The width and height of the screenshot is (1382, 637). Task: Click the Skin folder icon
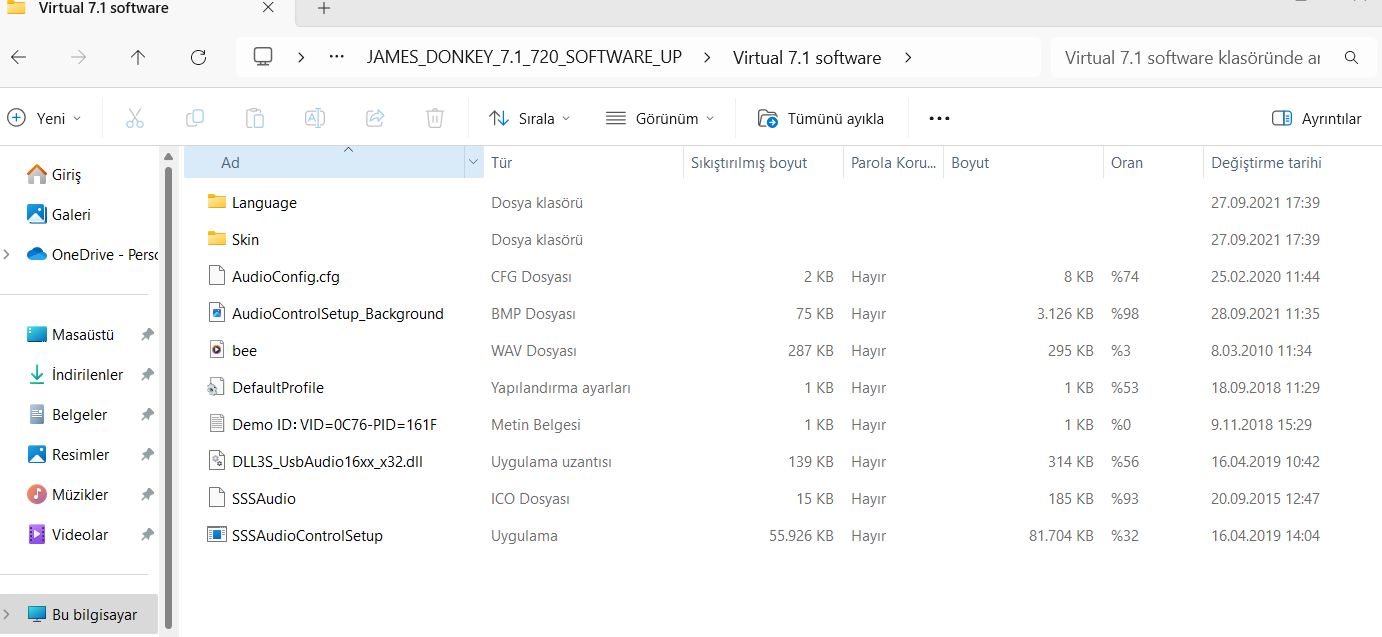click(217, 238)
